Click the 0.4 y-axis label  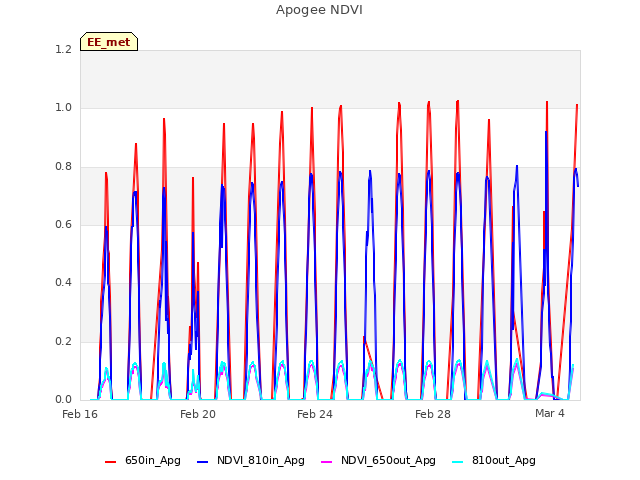coord(64,282)
